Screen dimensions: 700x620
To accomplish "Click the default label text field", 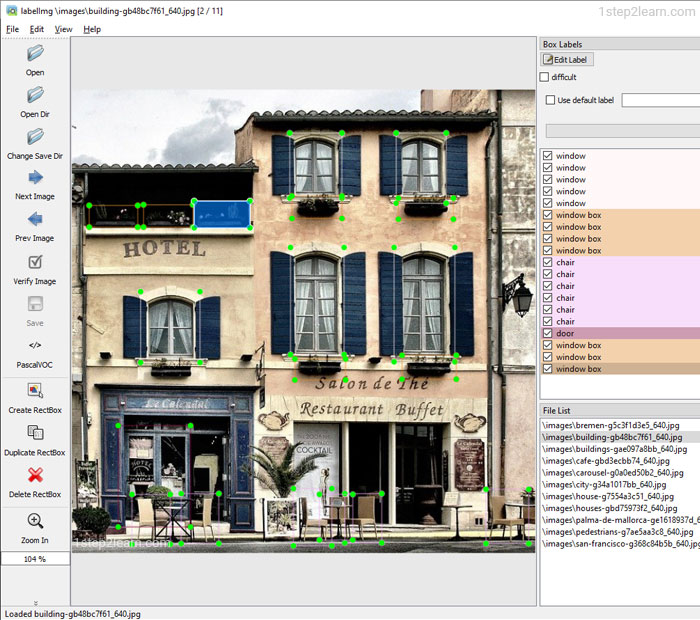I will pos(660,100).
